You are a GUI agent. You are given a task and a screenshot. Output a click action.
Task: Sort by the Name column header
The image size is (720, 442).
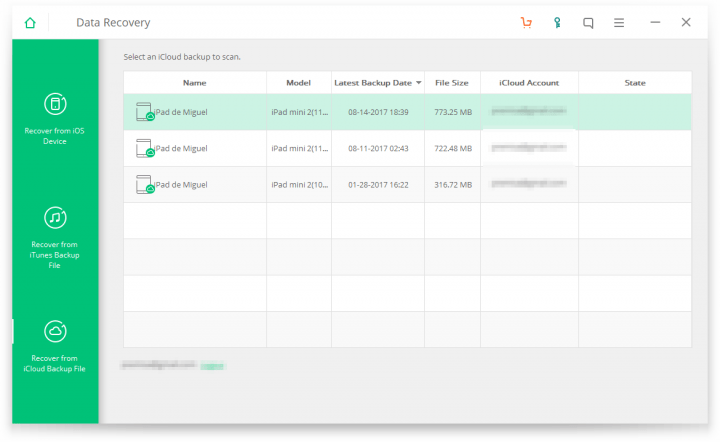click(x=195, y=83)
